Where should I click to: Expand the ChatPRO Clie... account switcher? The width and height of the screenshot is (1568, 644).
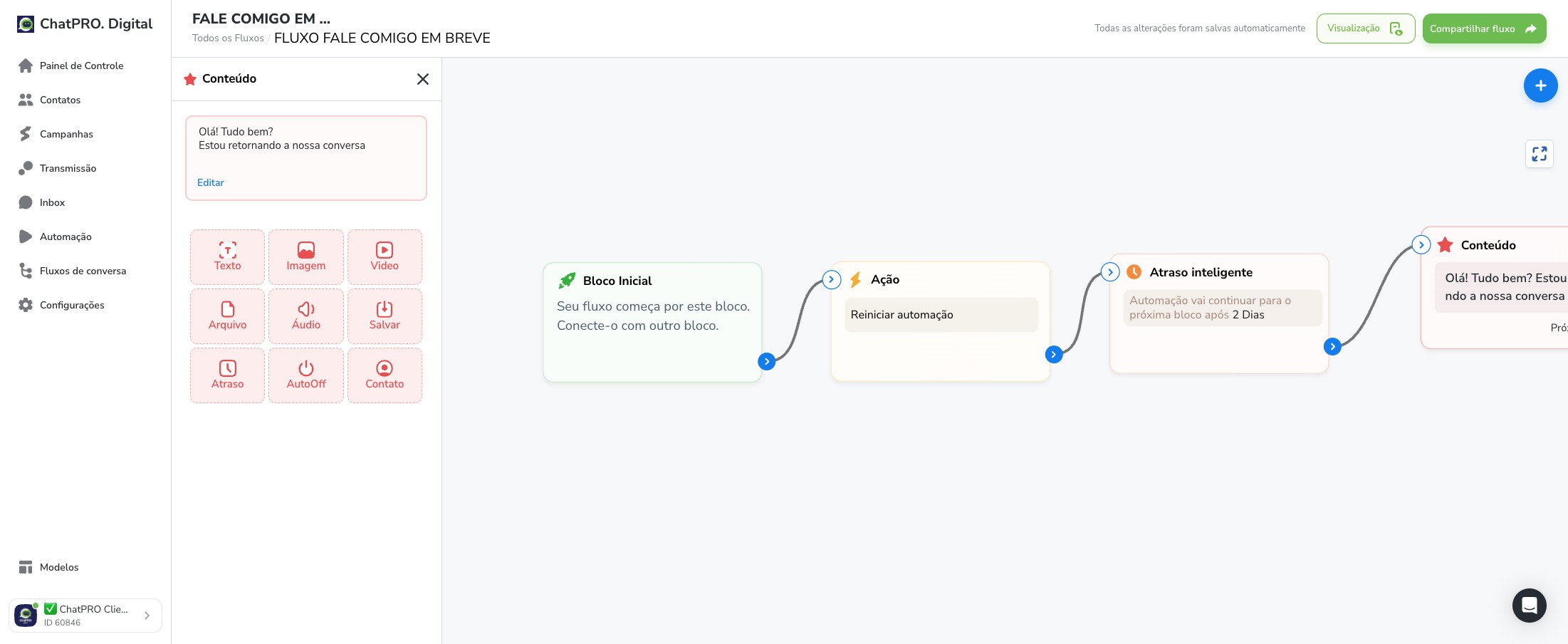[x=85, y=616]
